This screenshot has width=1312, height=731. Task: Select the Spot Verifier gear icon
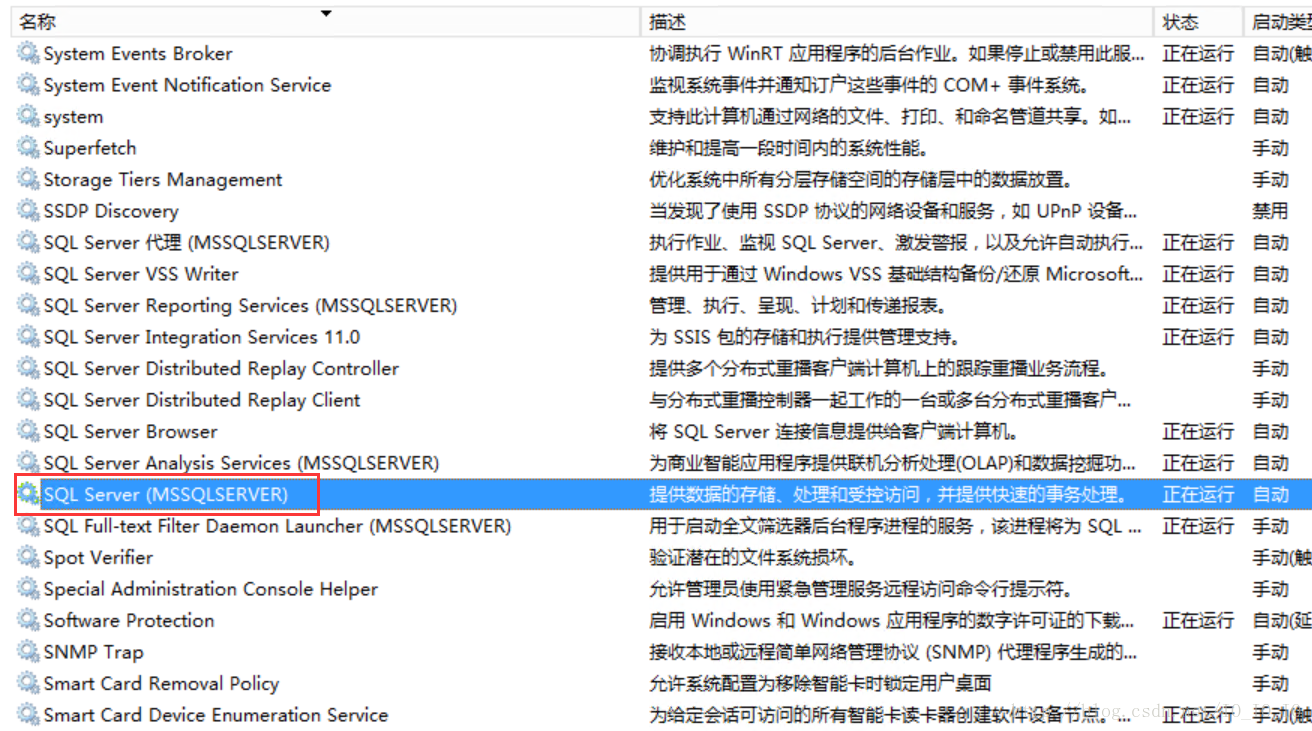28,557
